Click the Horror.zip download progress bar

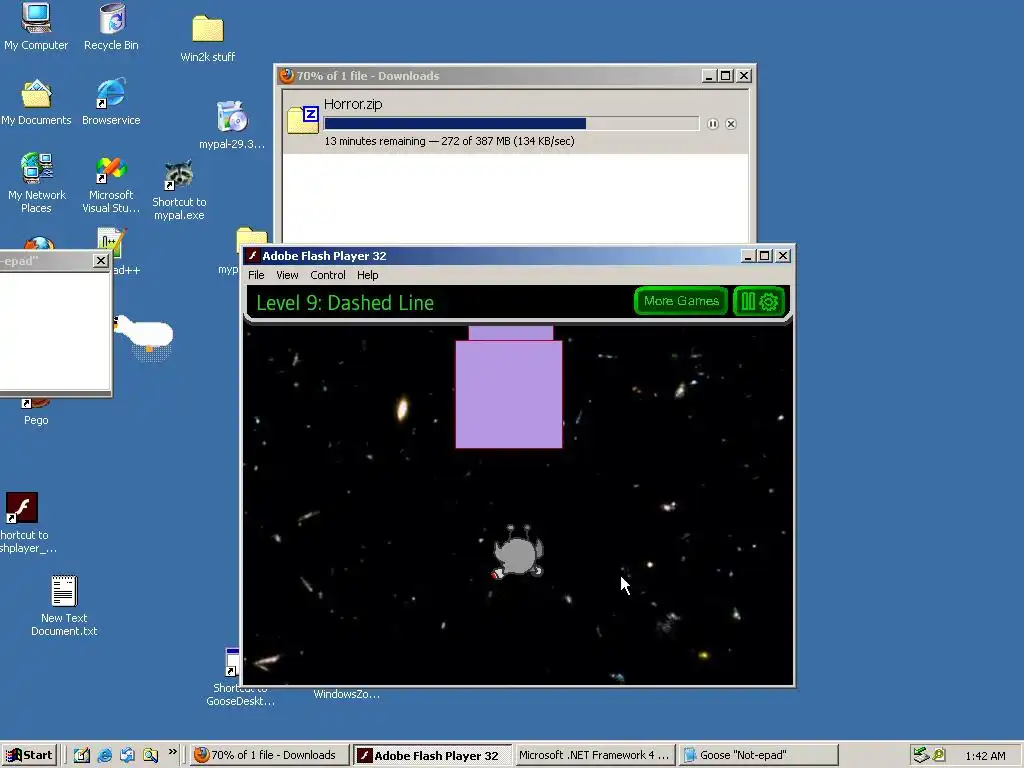pyautogui.click(x=511, y=124)
